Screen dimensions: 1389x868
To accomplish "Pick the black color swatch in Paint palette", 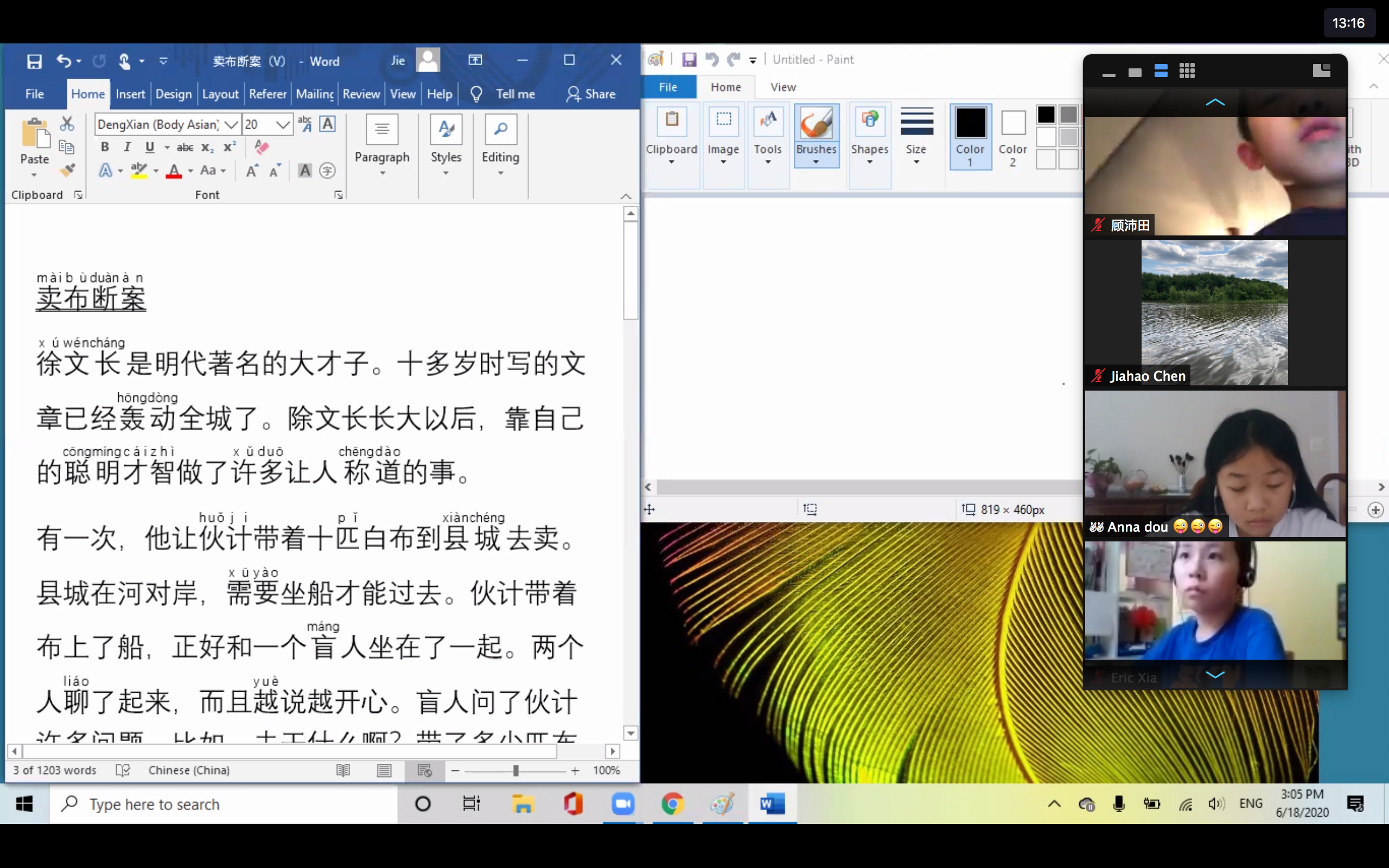I will [x=1046, y=114].
